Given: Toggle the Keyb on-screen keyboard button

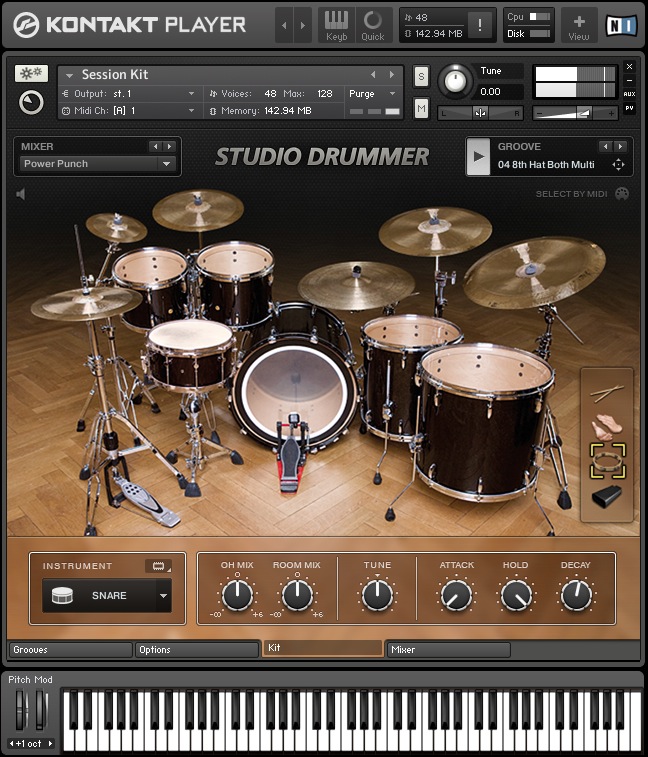Looking at the screenshot, I should (336, 25).
